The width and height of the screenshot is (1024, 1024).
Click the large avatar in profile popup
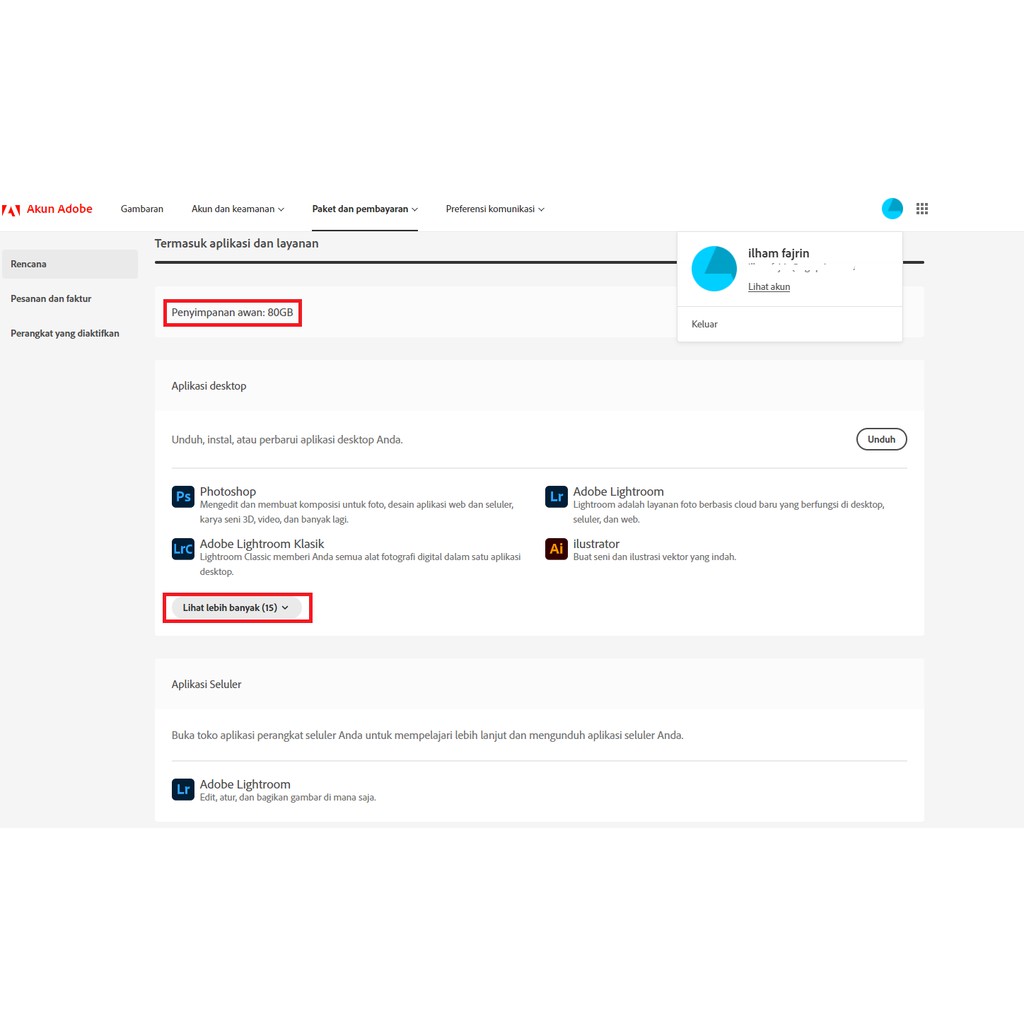[x=714, y=268]
